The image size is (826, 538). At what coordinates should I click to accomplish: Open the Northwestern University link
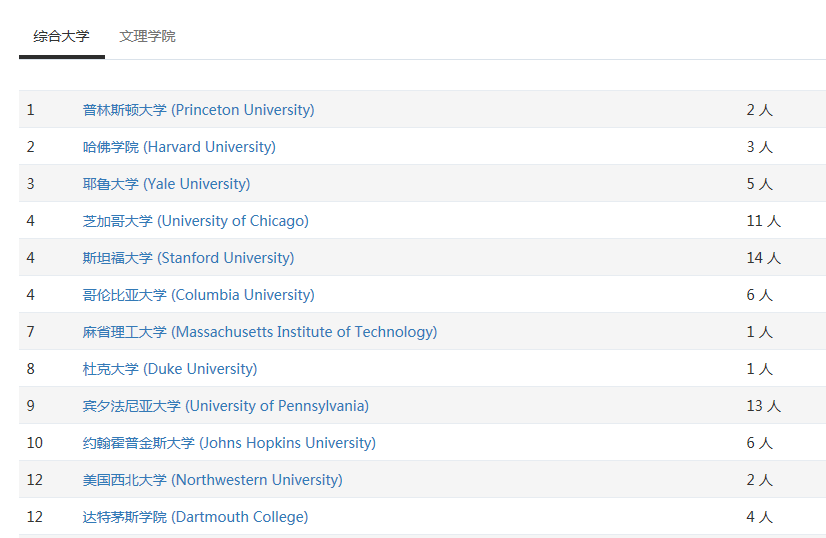212,480
